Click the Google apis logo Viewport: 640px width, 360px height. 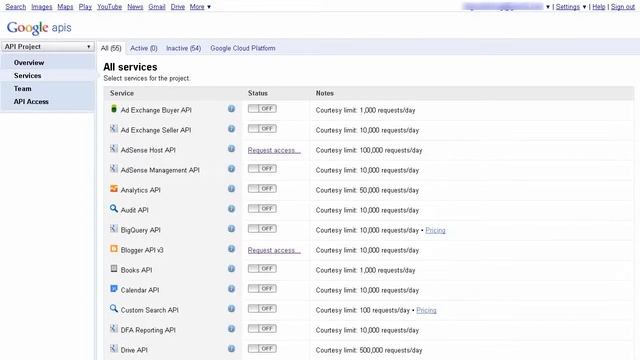(x=39, y=28)
